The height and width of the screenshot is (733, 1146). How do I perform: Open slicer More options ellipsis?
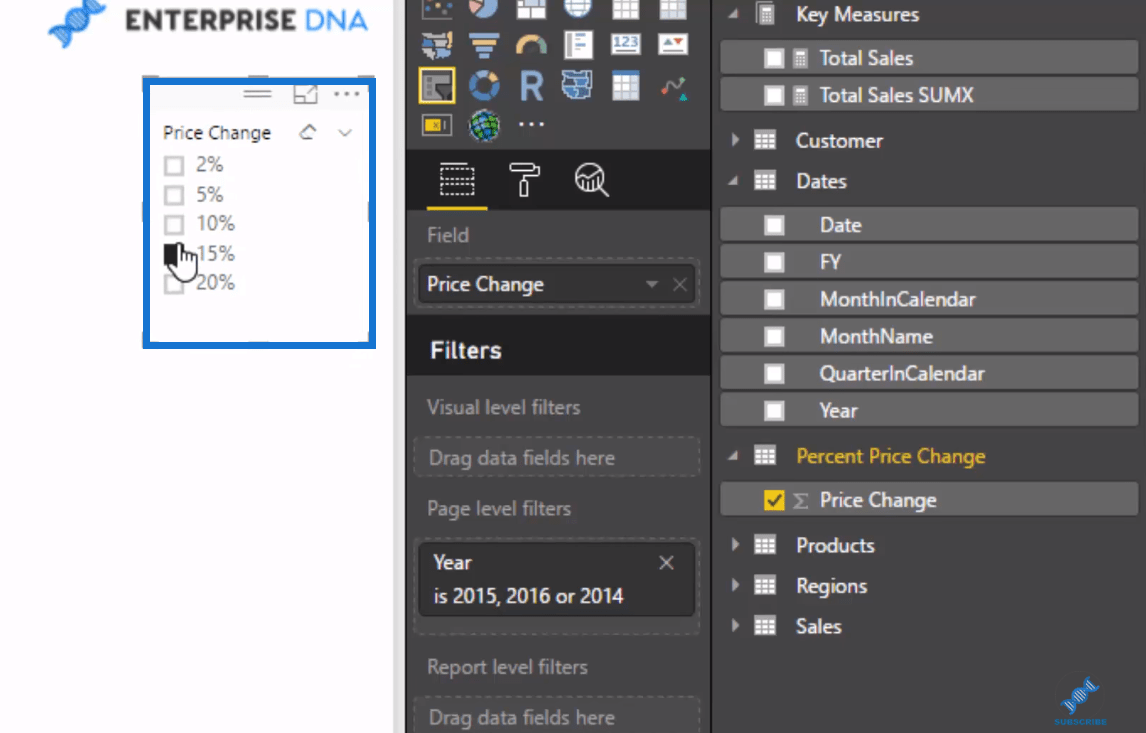coord(346,94)
